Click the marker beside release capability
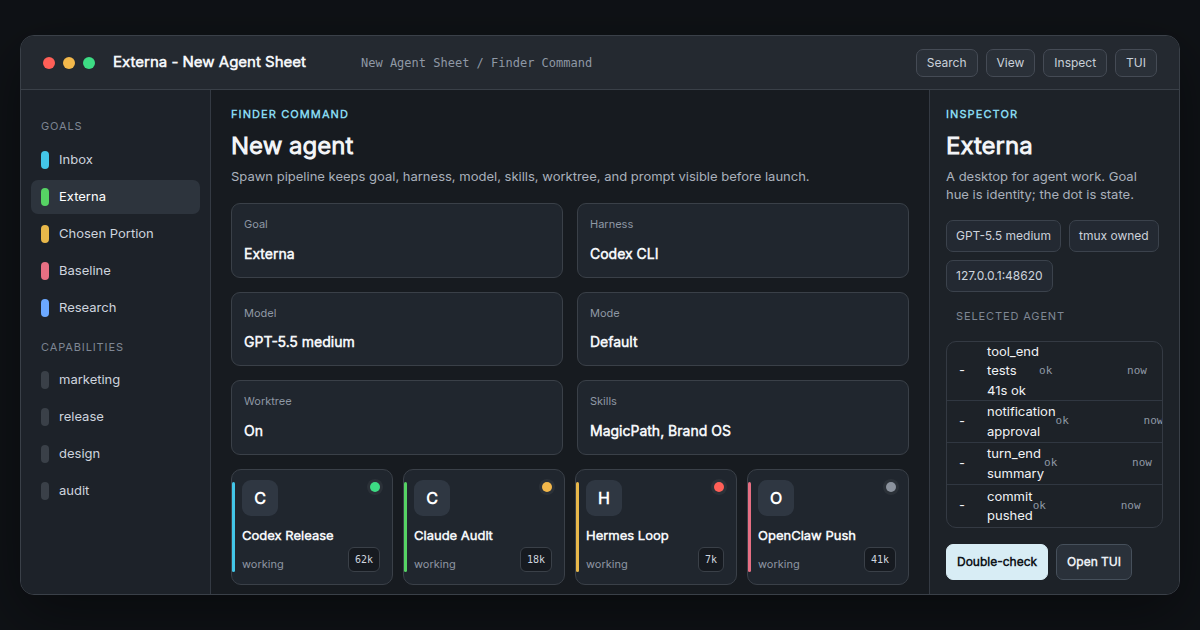The width and height of the screenshot is (1200, 630). (45, 417)
